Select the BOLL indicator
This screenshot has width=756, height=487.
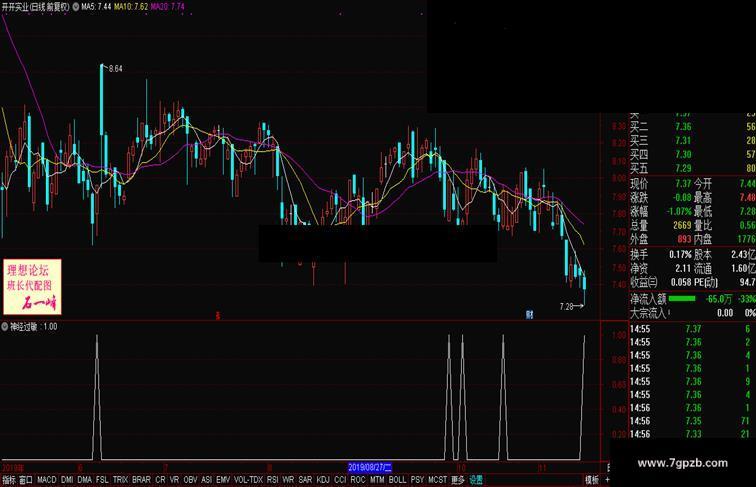(397, 480)
